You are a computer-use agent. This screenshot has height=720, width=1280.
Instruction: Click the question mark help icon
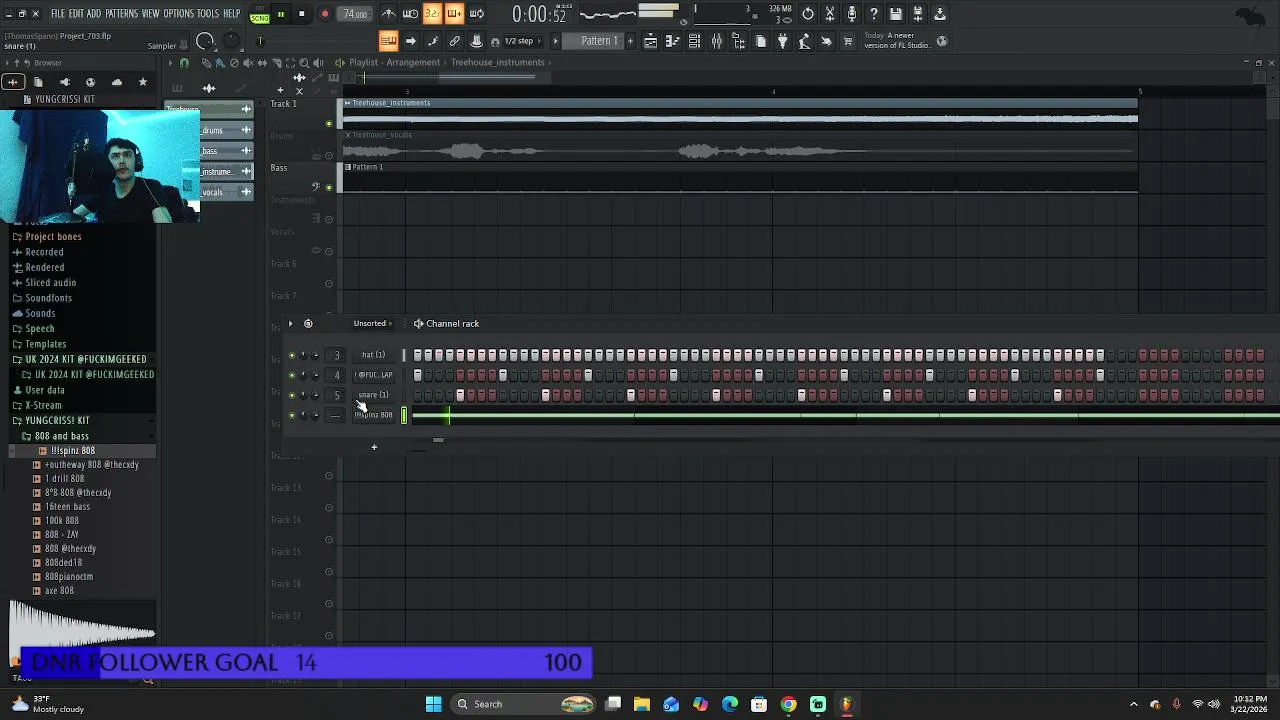pos(874,14)
